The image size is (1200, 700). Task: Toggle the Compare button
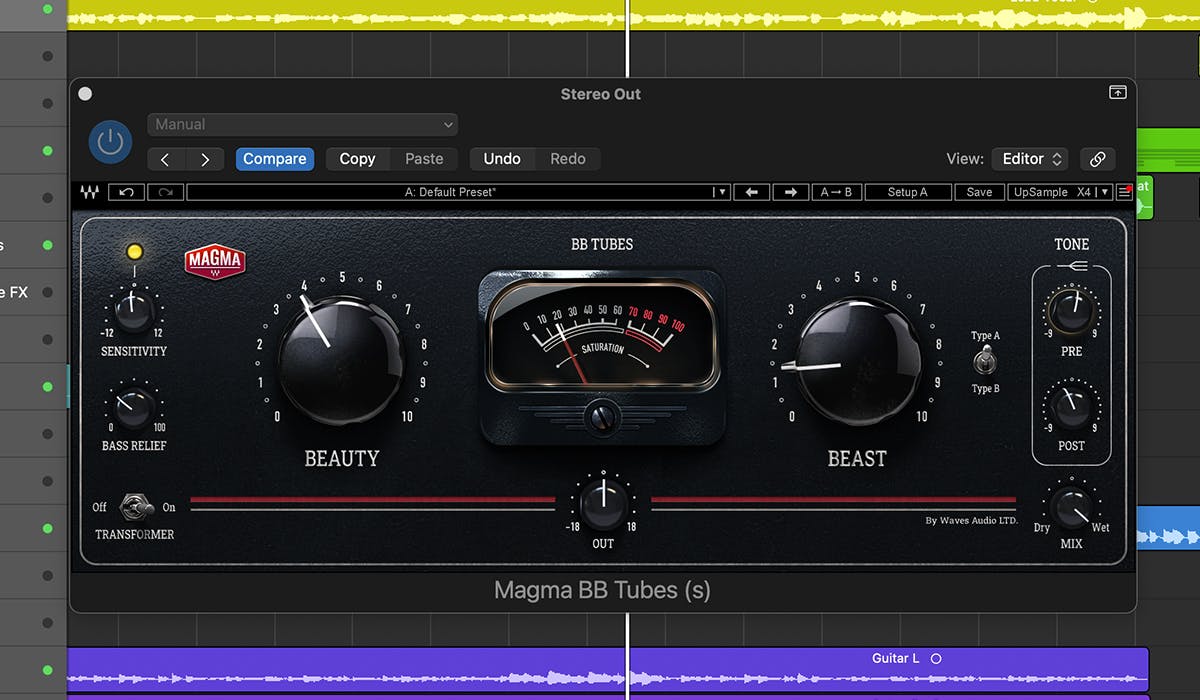[x=275, y=159]
